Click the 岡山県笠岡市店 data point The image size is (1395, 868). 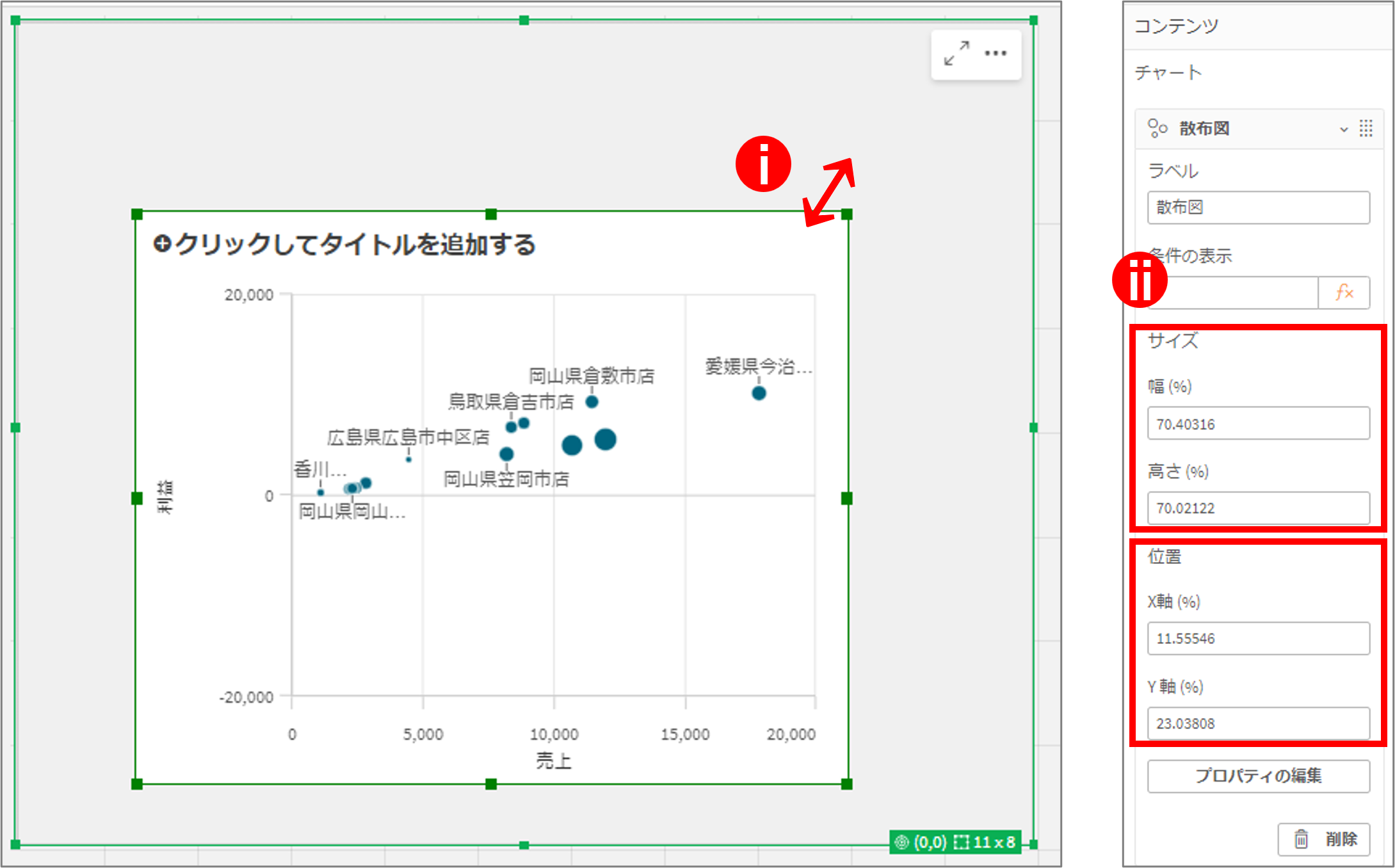click(x=506, y=454)
